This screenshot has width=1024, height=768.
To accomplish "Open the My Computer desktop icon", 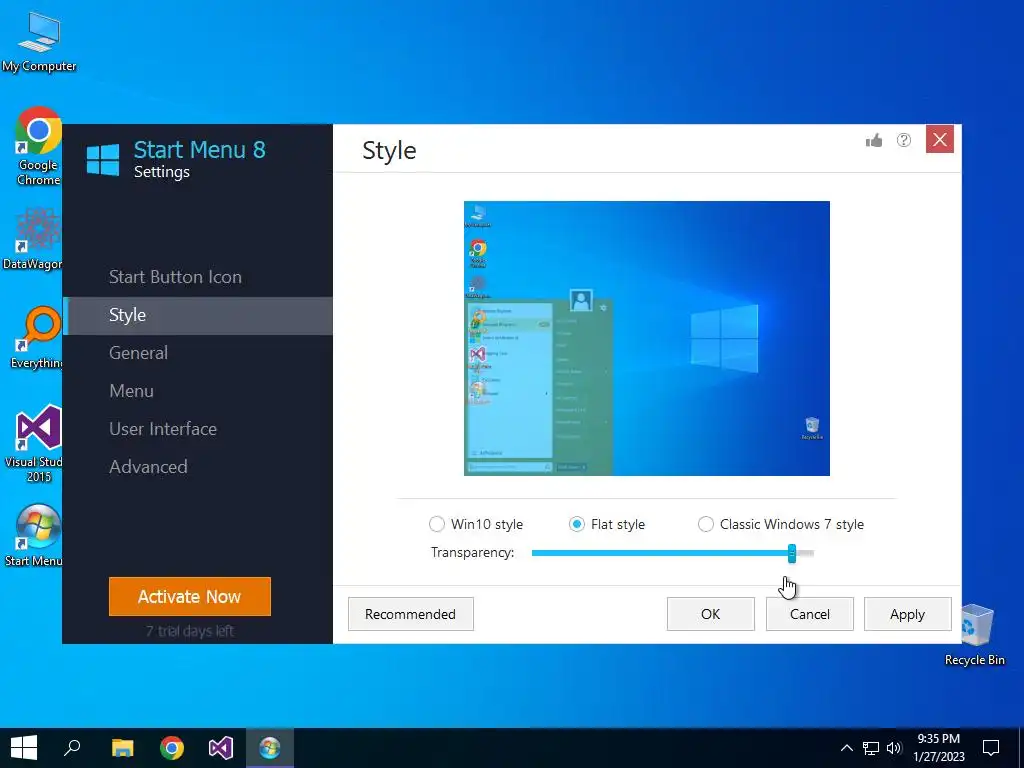I will 39,42.
